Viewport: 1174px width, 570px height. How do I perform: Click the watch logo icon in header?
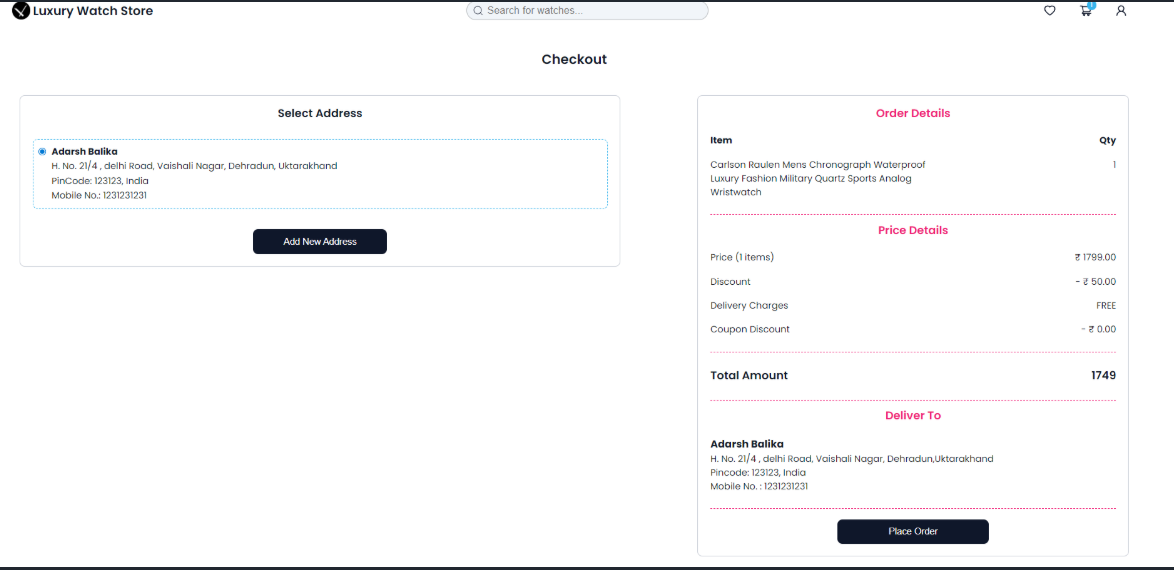point(21,11)
